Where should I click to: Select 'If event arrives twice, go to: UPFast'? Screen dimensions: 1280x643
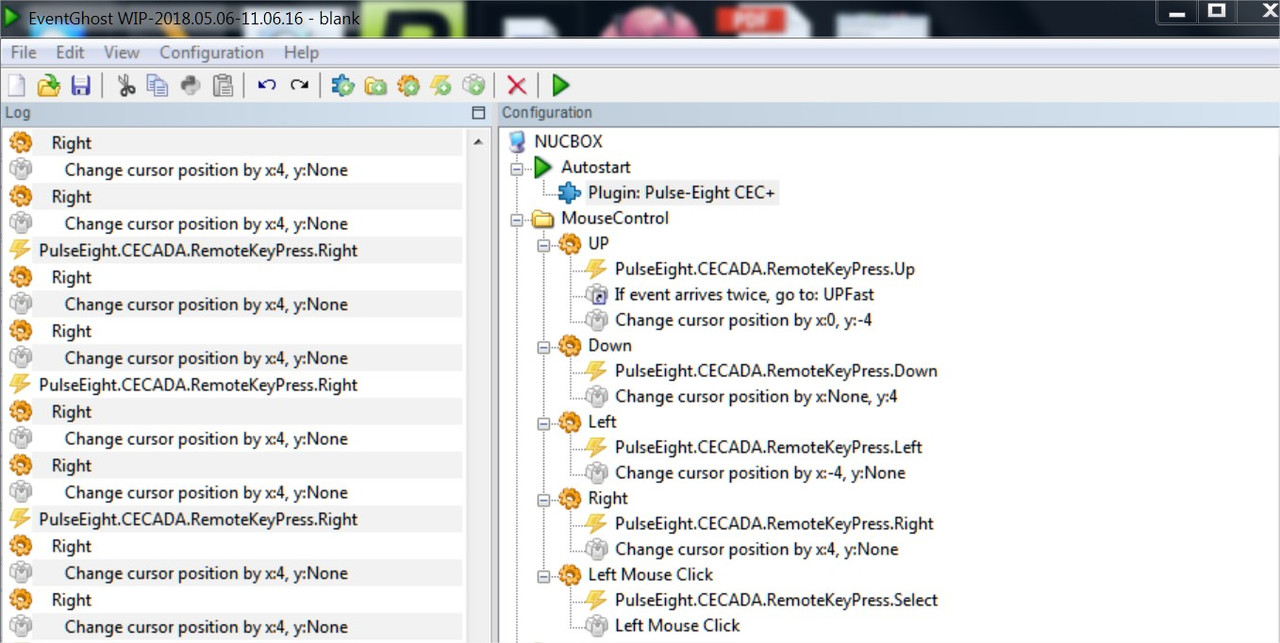pyautogui.click(x=744, y=294)
